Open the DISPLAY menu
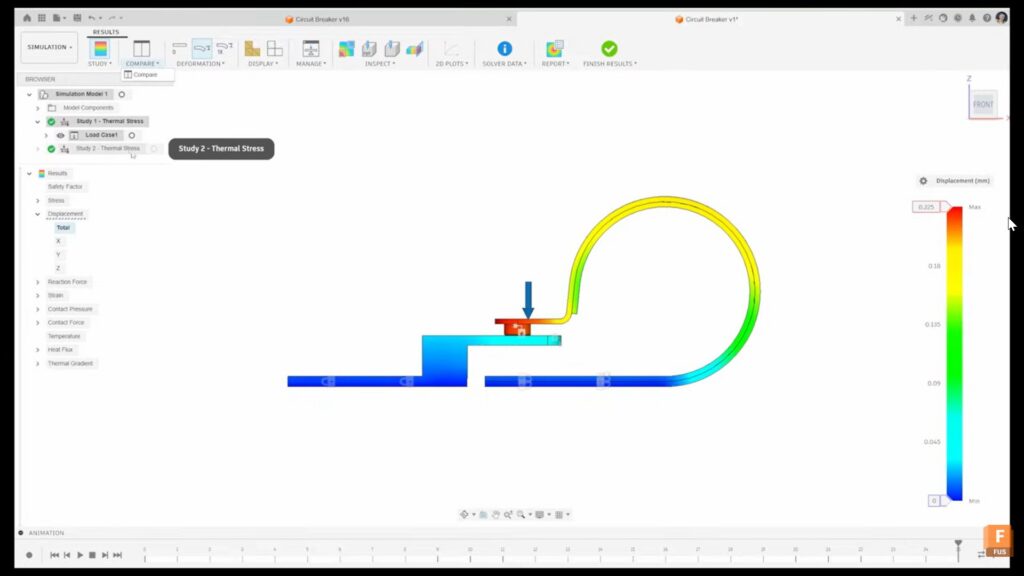Viewport: 1024px width, 576px height. coord(263,64)
